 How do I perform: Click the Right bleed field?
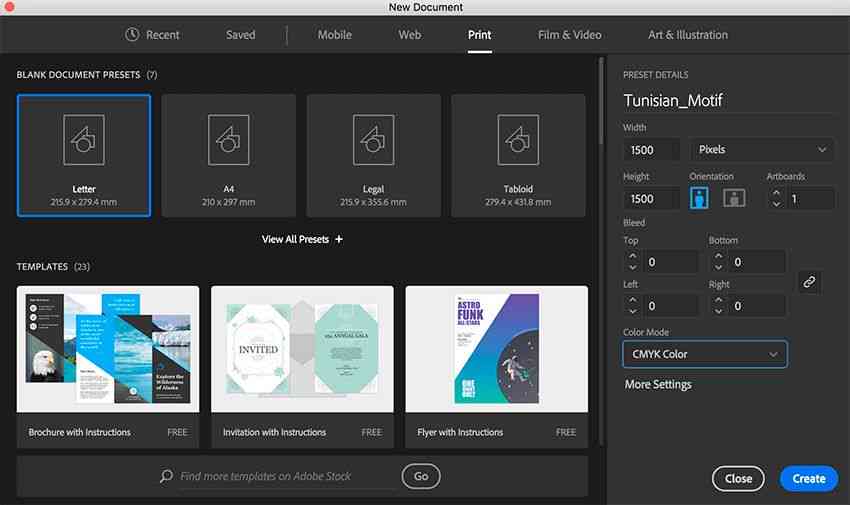coord(757,306)
